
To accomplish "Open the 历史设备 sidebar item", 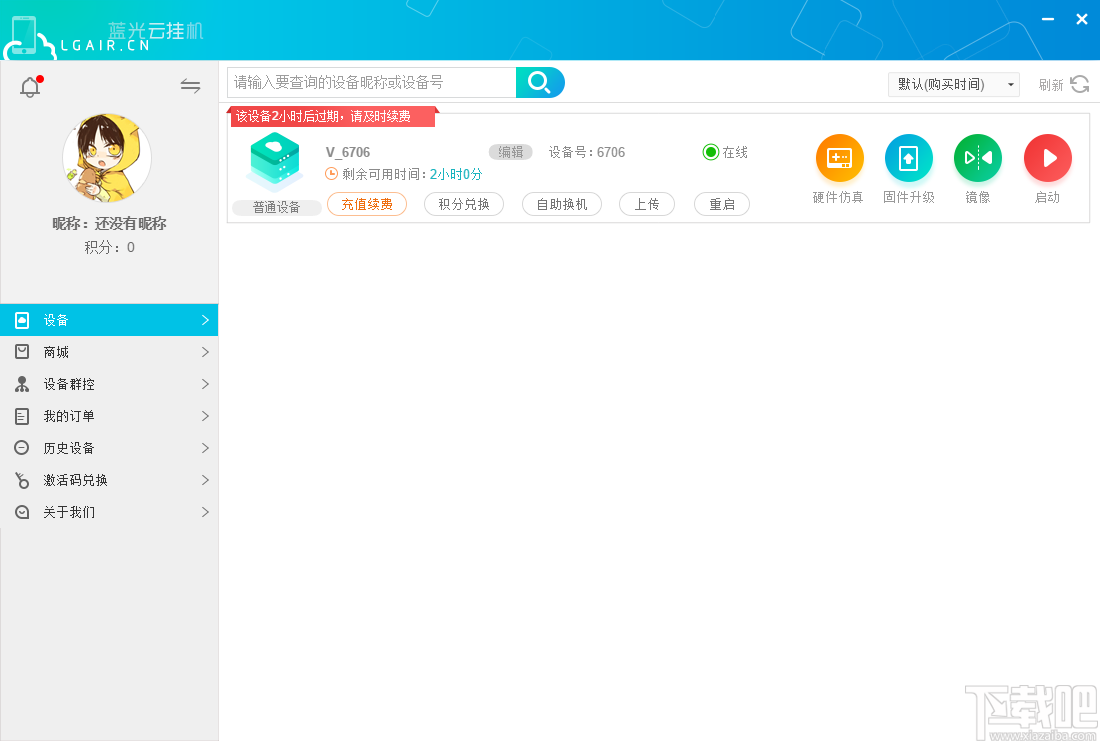I will click(109, 448).
